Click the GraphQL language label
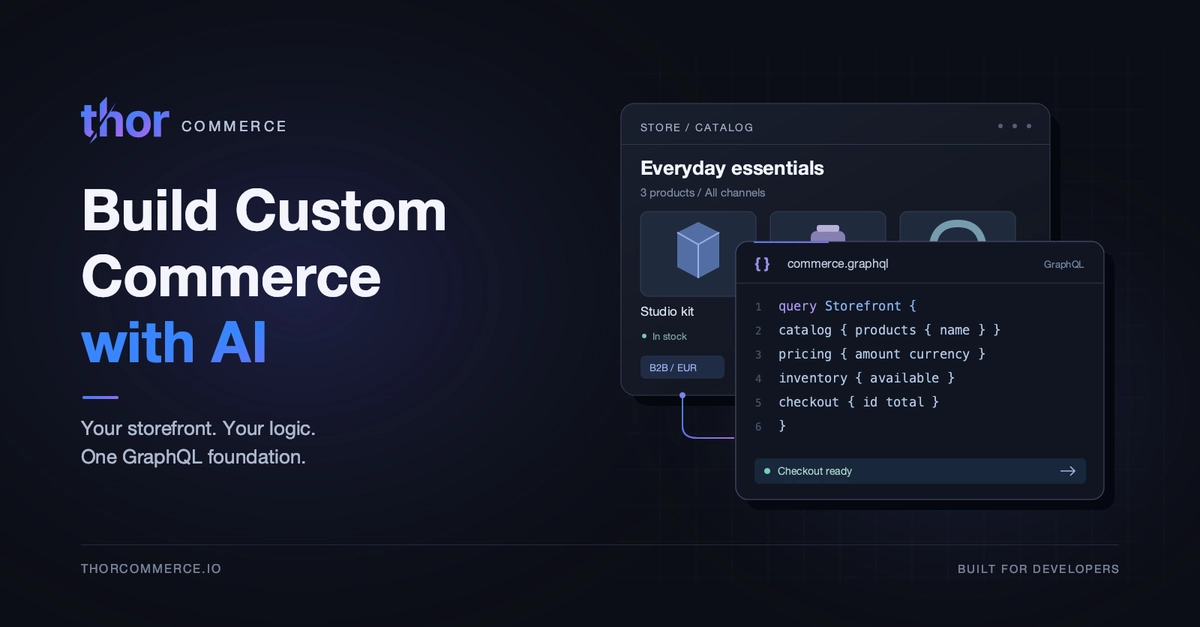This screenshot has width=1200, height=627. pyautogui.click(x=1063, y=265)
